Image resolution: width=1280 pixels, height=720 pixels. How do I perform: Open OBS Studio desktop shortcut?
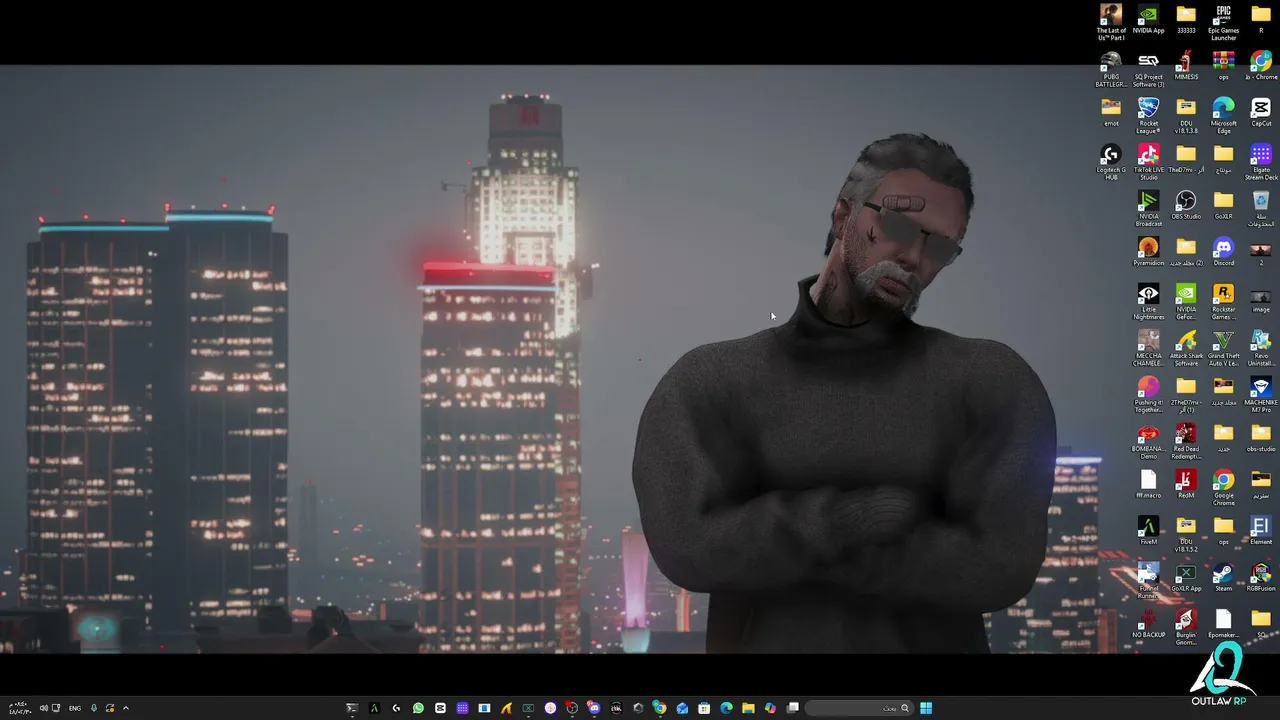(x=1186, y=202)
